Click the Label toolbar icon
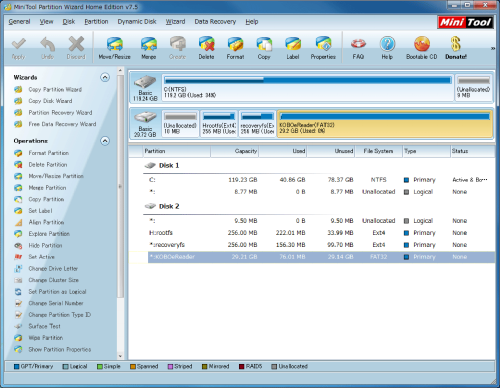Screen dimensions: 500x388 tap(293, 44)
